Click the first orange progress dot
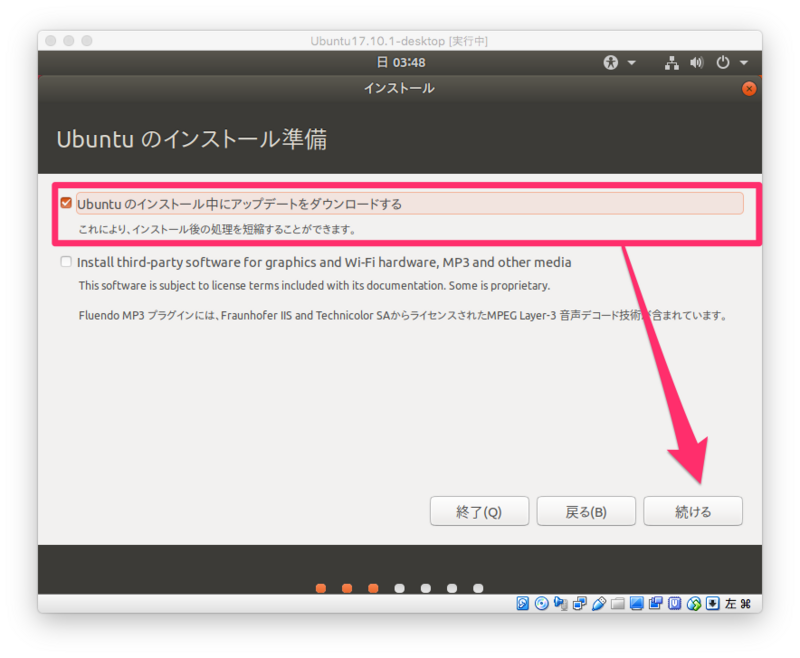Viewport: 800px width, 658px height. tap(321, 588)
